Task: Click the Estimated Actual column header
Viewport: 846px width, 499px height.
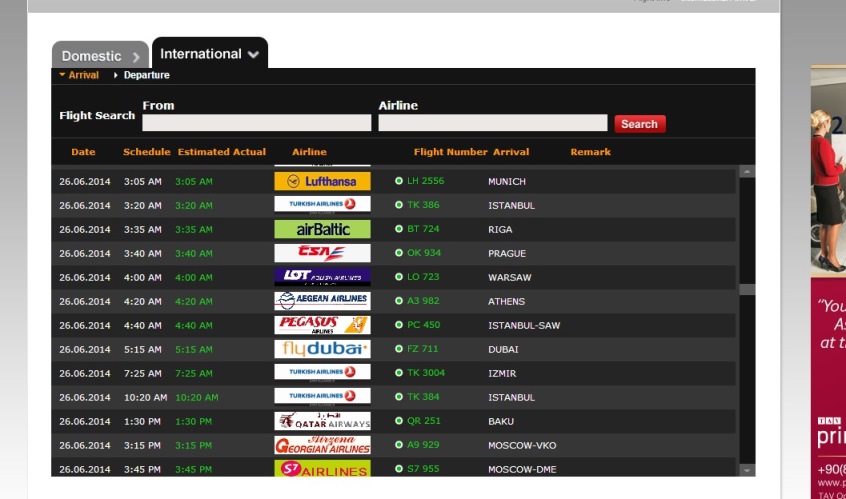Action: pyautogui.click(x=222, y=152)
